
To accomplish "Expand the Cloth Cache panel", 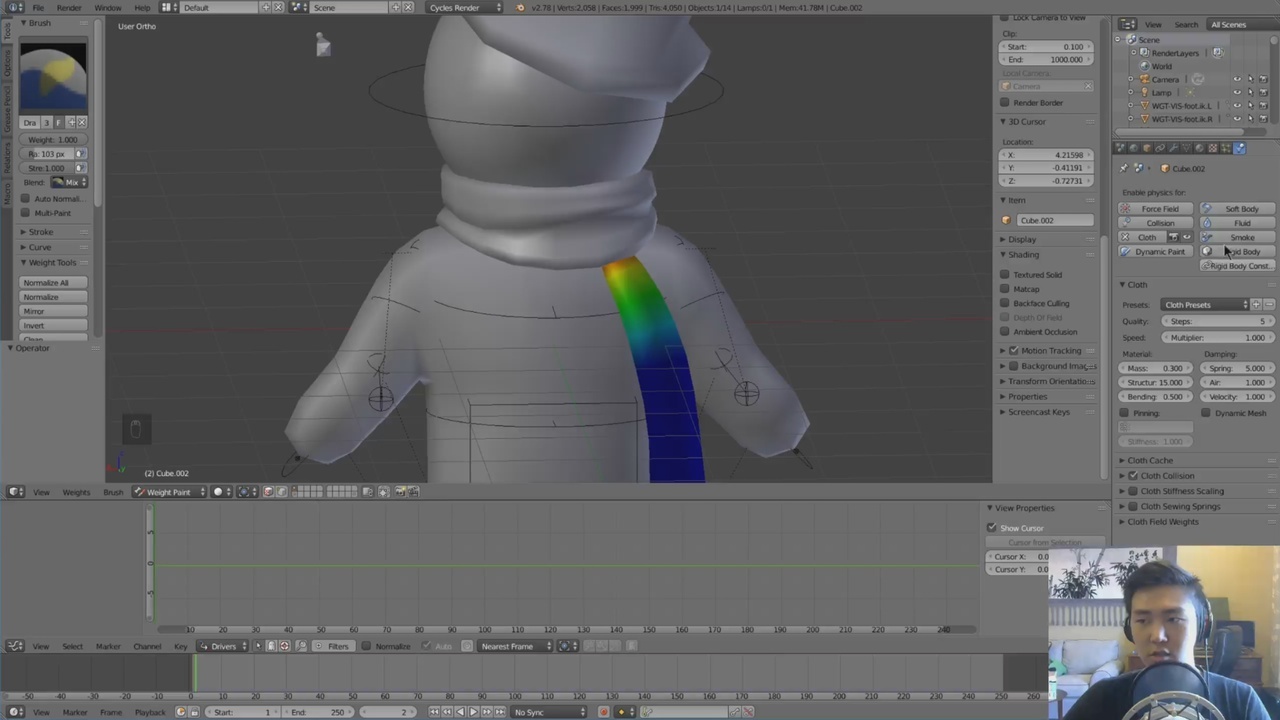I will tap(1150, 460).
